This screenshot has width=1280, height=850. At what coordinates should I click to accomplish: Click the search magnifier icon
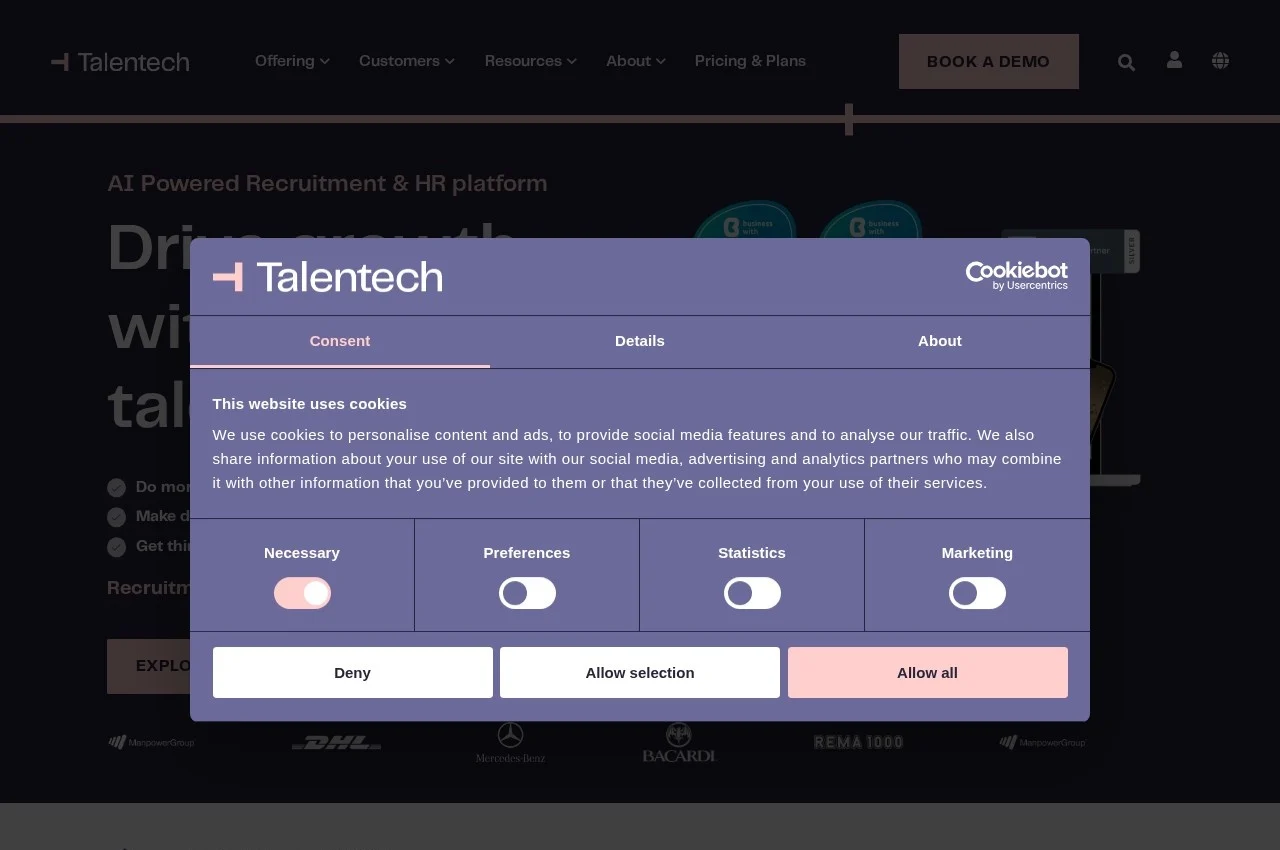pyautogui.click(x=1126, y=62)
